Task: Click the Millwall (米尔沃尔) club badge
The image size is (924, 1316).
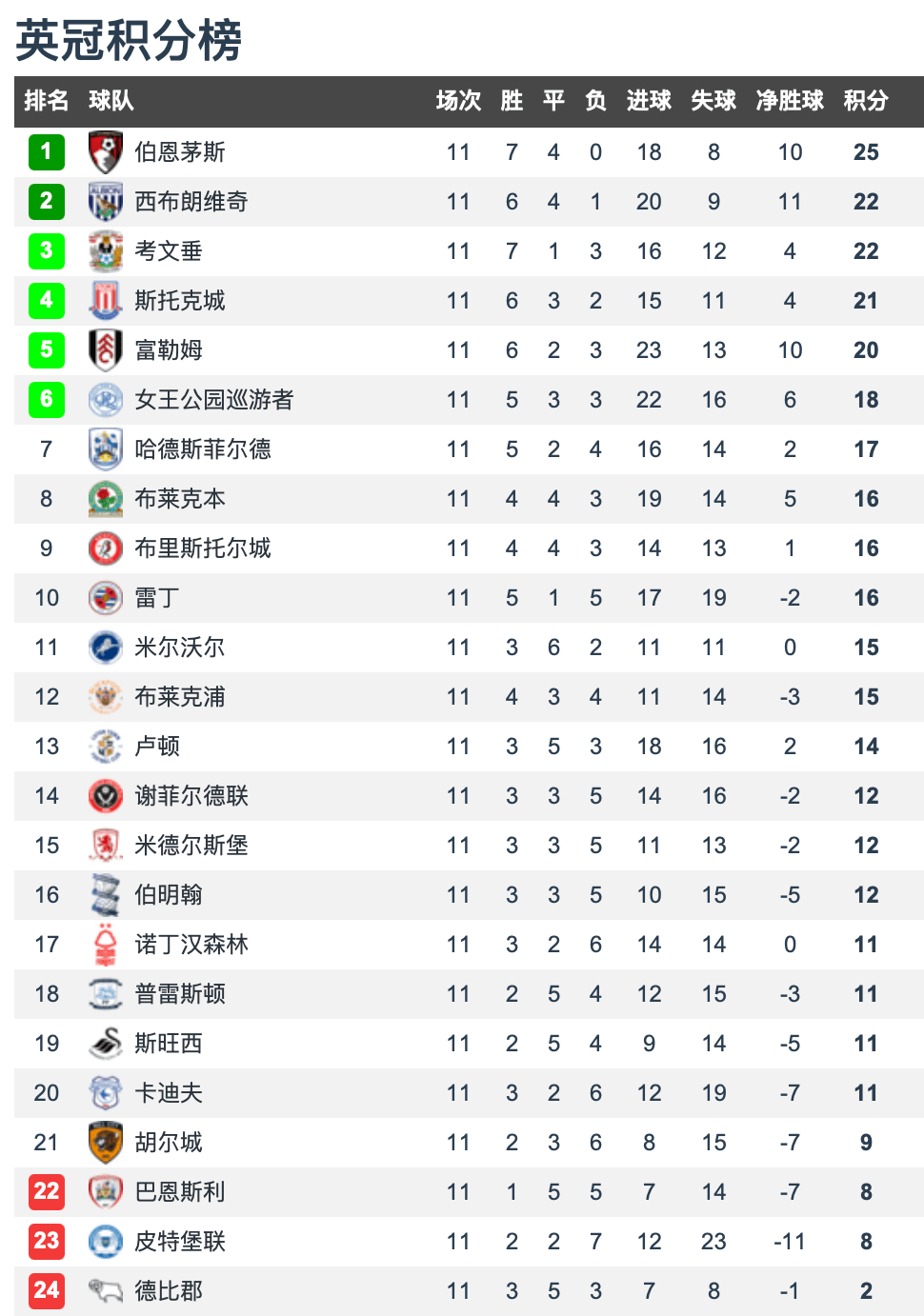Action: point(106,648)
